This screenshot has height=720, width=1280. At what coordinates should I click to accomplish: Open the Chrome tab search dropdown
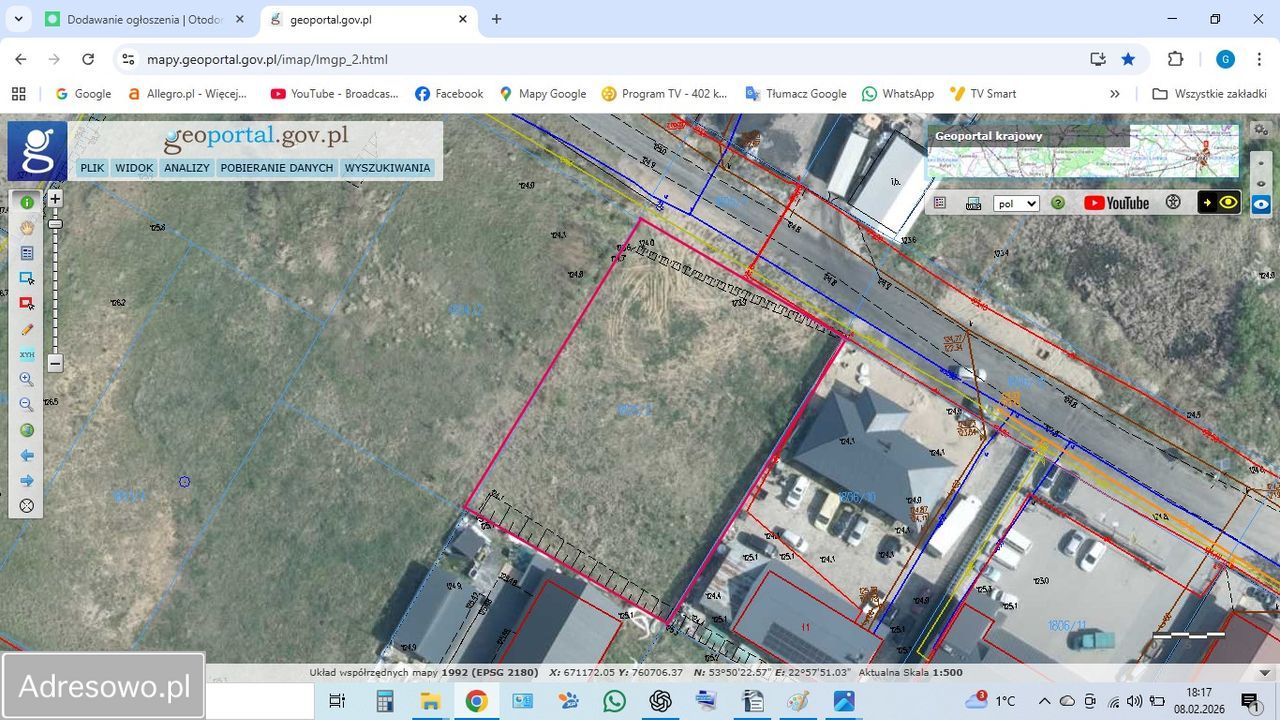tap(18, 19)
